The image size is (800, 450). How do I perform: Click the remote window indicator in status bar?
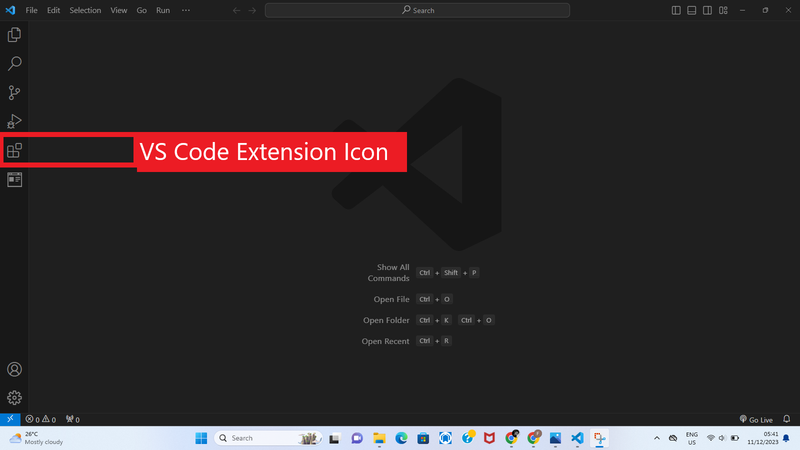[x=10, y=419]
